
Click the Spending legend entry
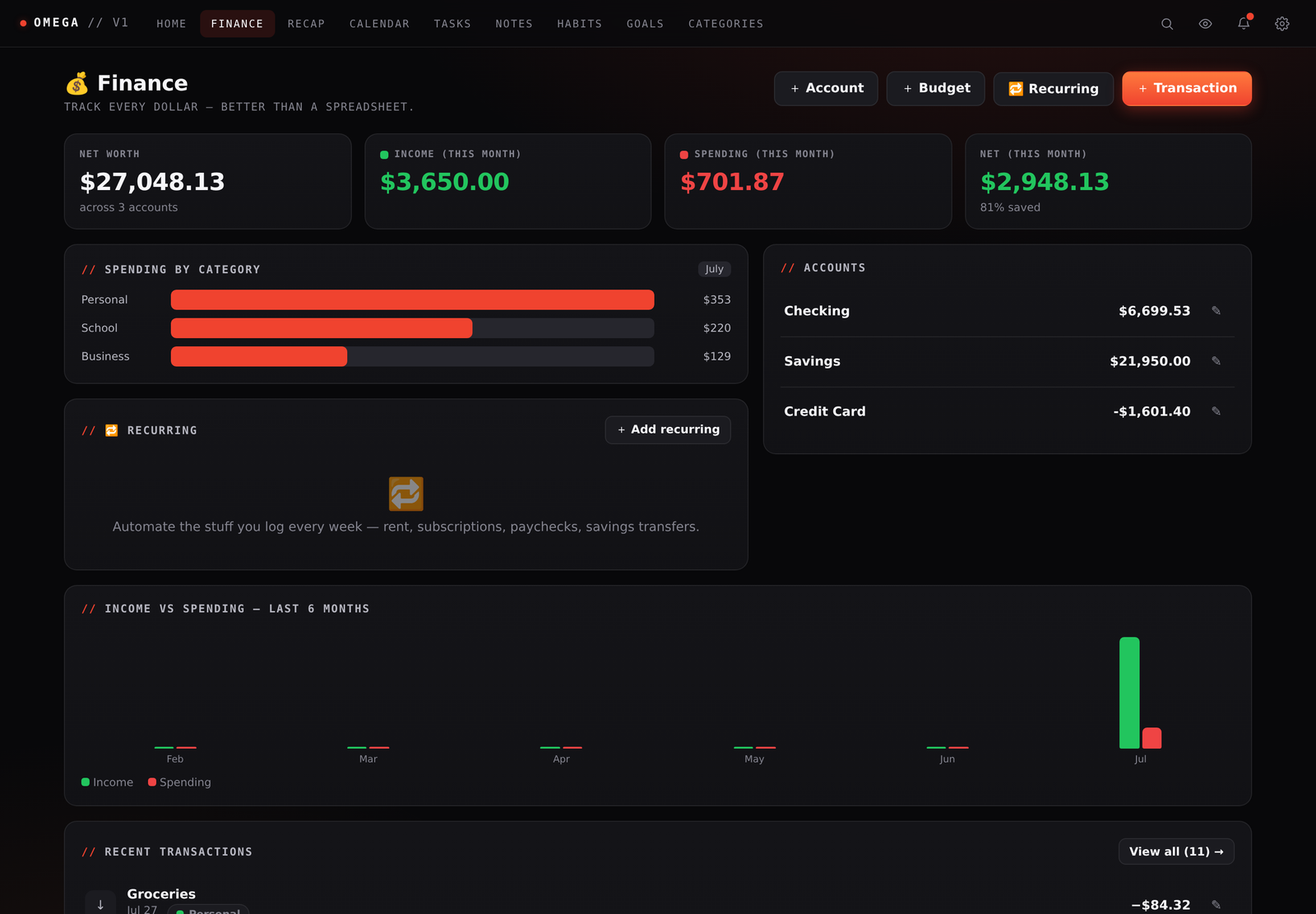(179, 782)
